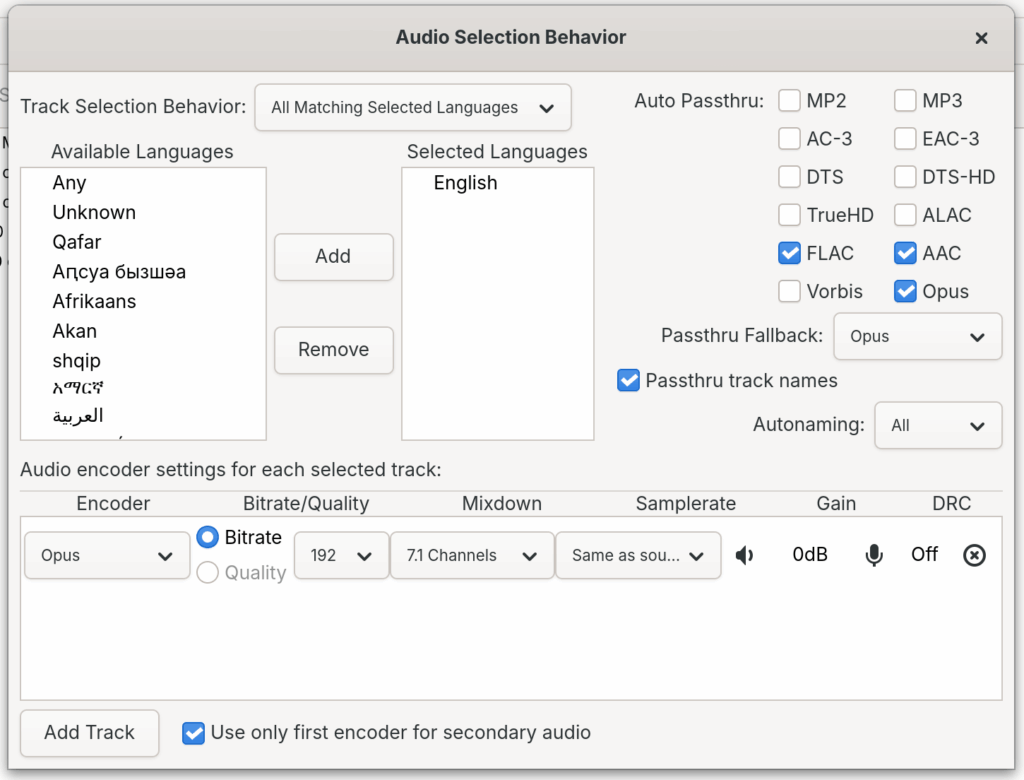1024x780 pixels.
Task: Select English in Selected Languages
Action: point(466,183)
